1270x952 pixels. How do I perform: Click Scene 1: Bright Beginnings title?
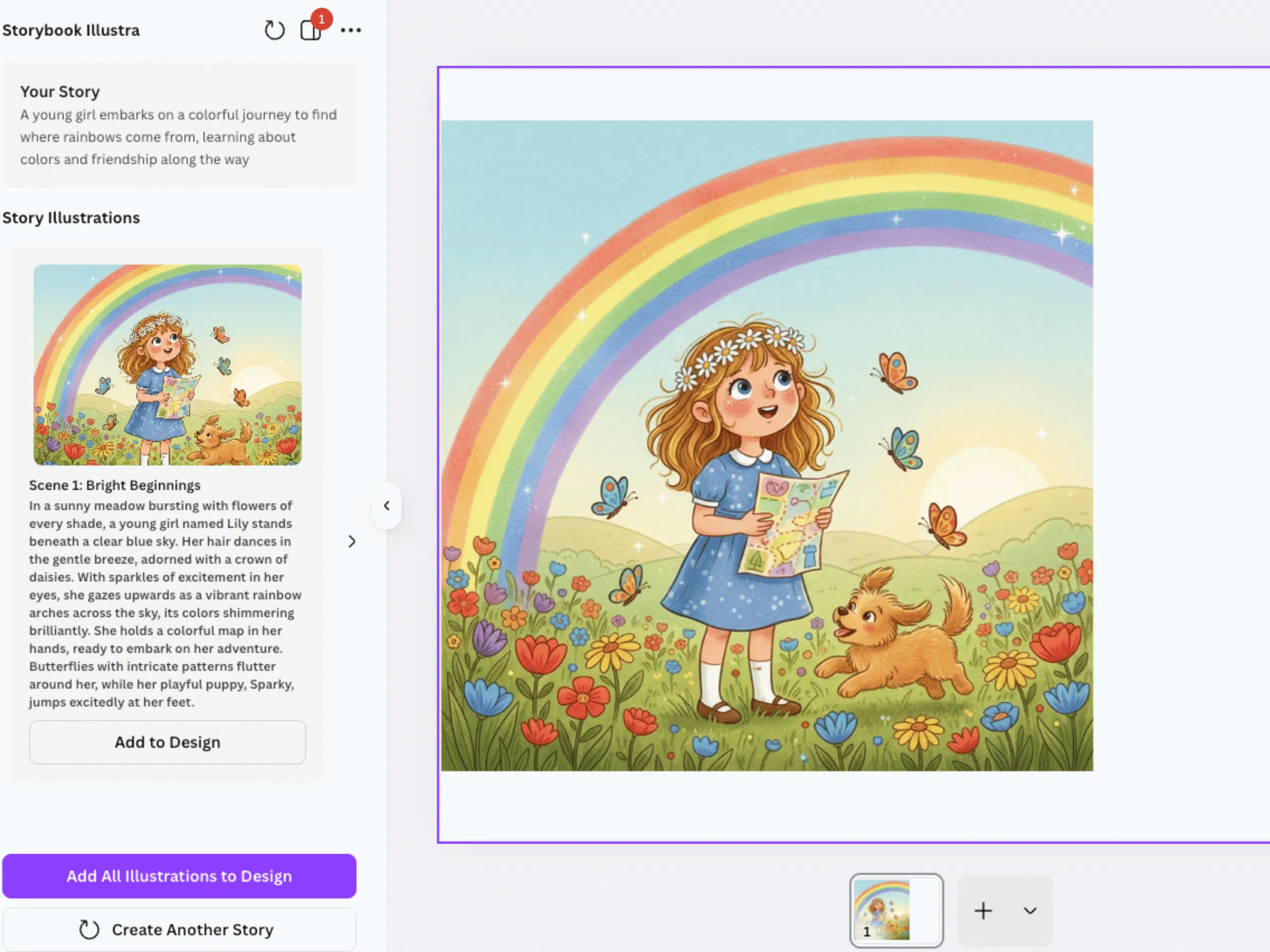tap(115, 486)
